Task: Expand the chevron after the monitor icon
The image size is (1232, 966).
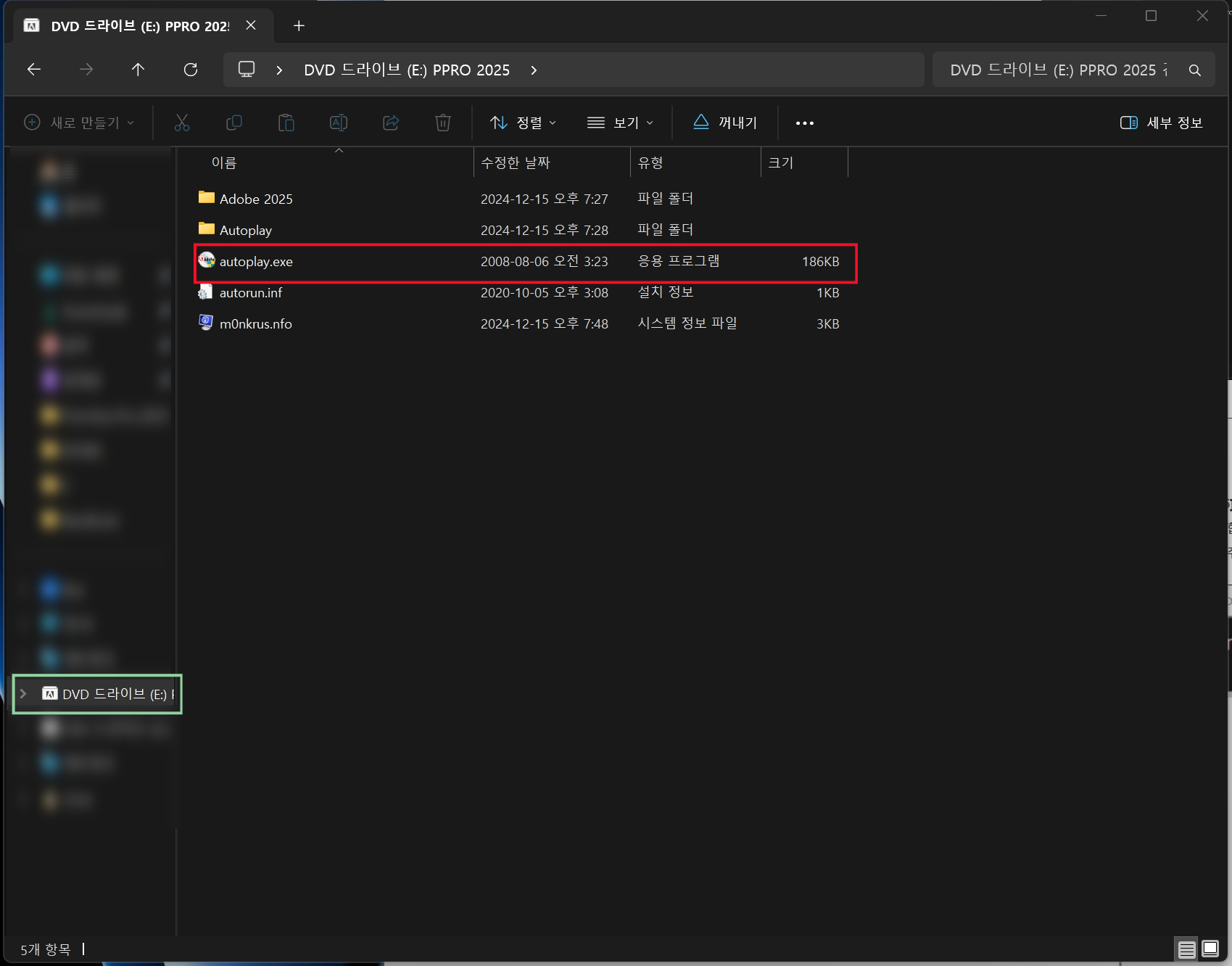Action: tap(279, 70)
